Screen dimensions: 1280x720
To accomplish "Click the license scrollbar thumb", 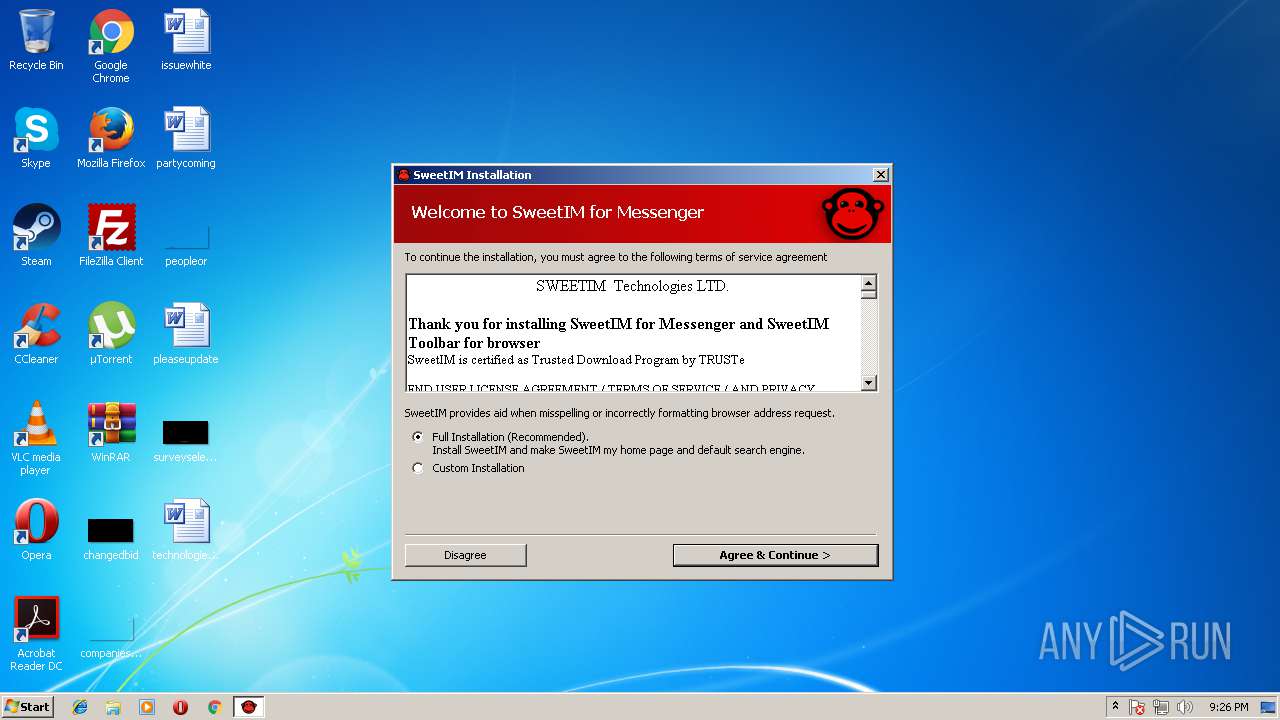I will pos(868,294).
